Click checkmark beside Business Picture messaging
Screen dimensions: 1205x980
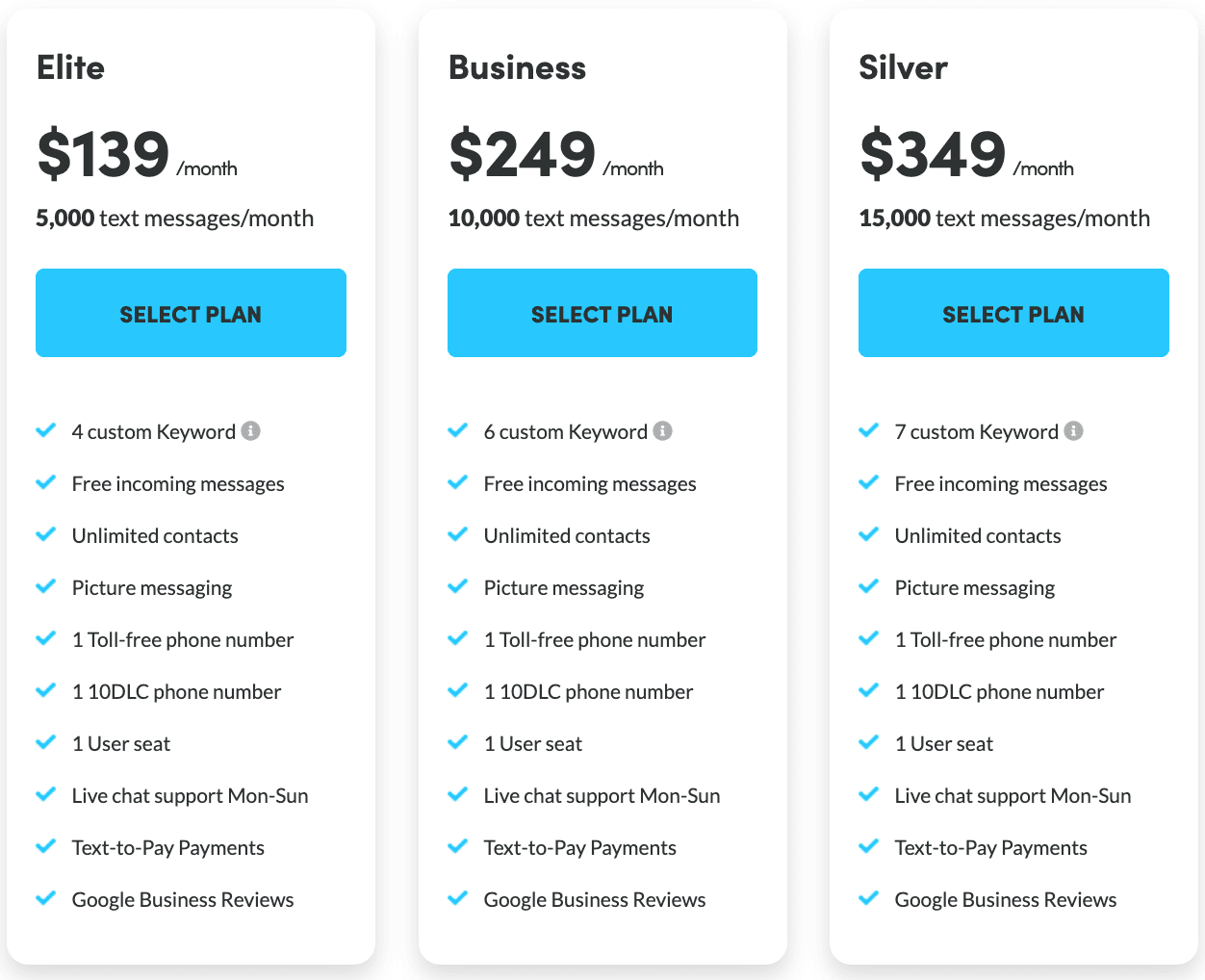457,586
